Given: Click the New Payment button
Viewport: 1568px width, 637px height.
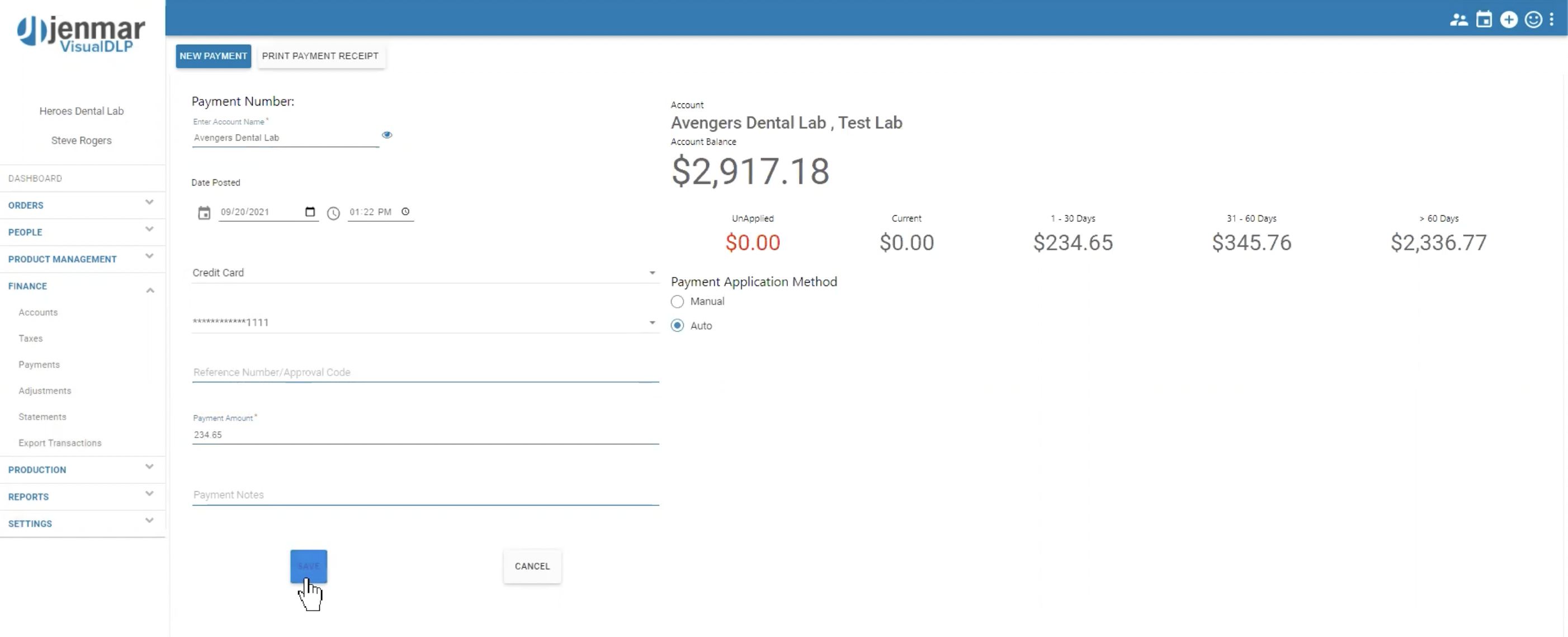Looking at the screenshot, I should 213,56.
